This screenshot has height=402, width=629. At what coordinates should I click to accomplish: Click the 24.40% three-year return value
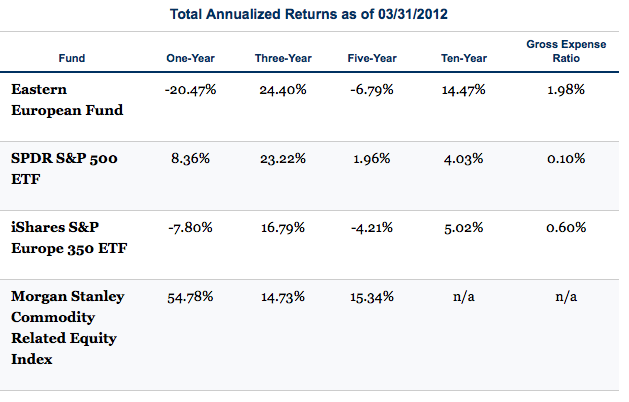283,90
